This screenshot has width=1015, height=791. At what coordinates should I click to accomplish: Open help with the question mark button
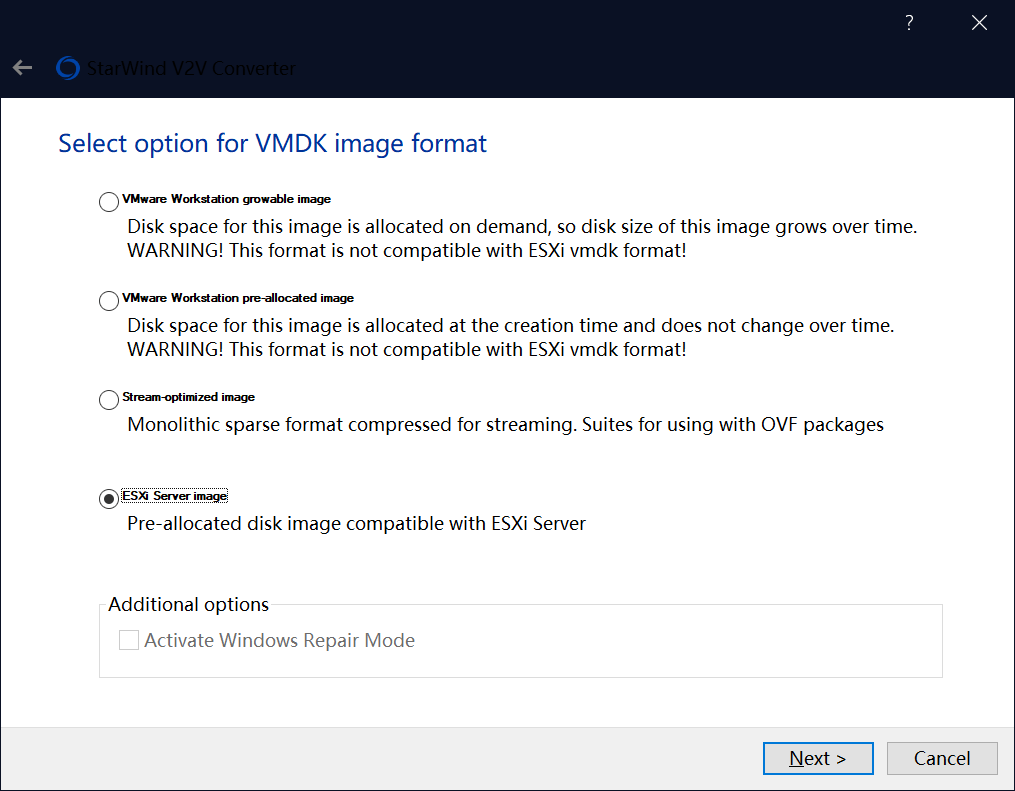click(909, 23)
